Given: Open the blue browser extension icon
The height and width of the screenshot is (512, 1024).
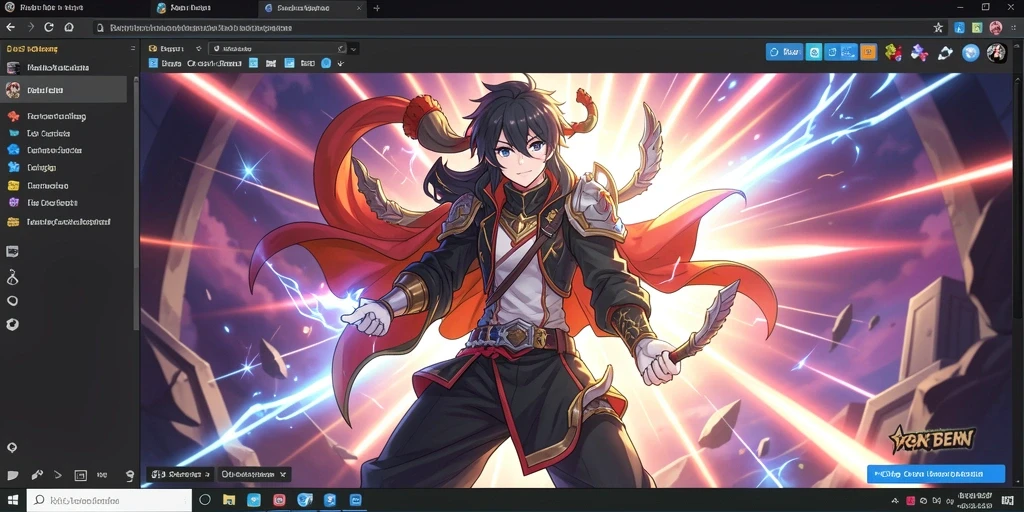Looking at the screenshot, I should [959, 27].
